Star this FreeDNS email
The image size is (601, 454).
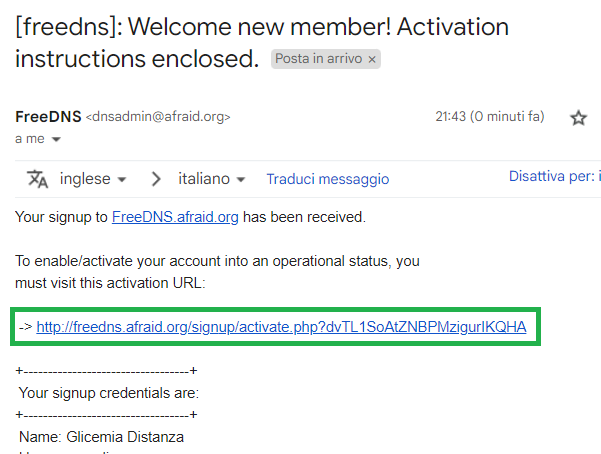coord(578,118)
